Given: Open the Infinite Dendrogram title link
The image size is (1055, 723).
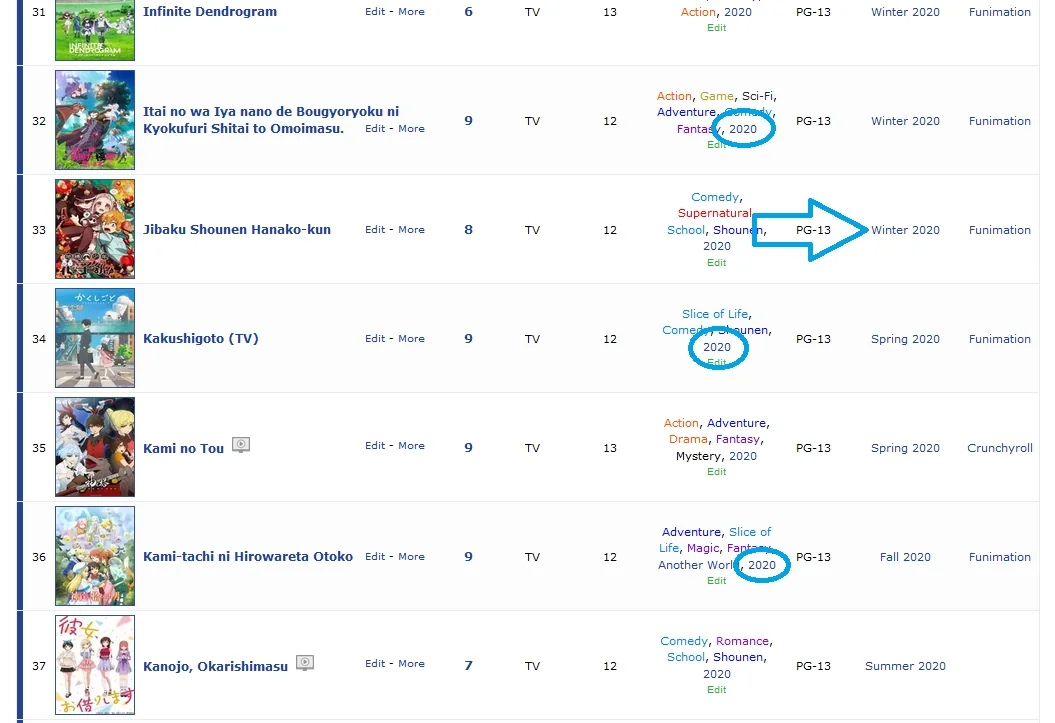Looking at the screenshot, I should (x=210, y=12).
